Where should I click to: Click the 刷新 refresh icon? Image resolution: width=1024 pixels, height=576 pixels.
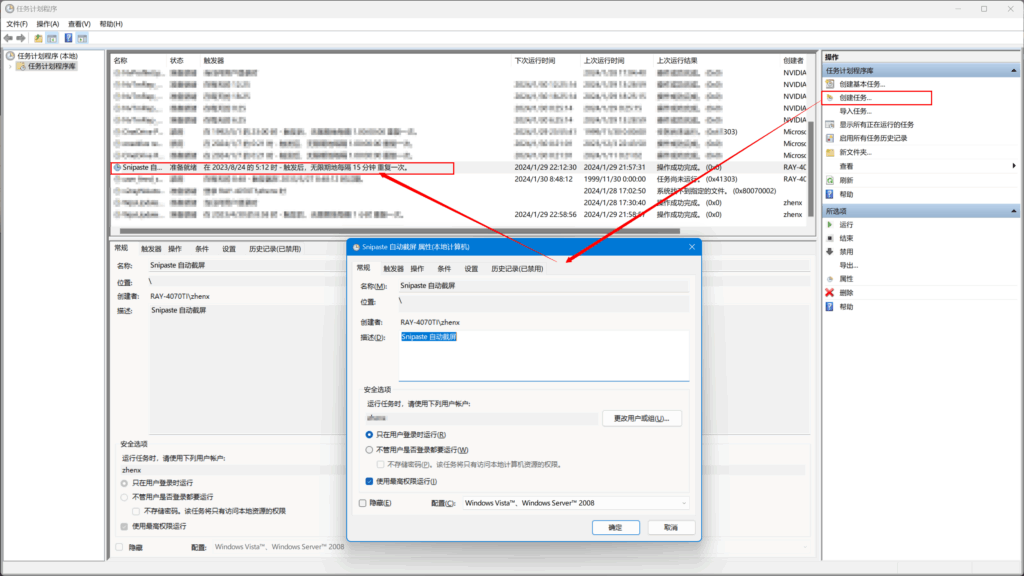click(830, 180)
